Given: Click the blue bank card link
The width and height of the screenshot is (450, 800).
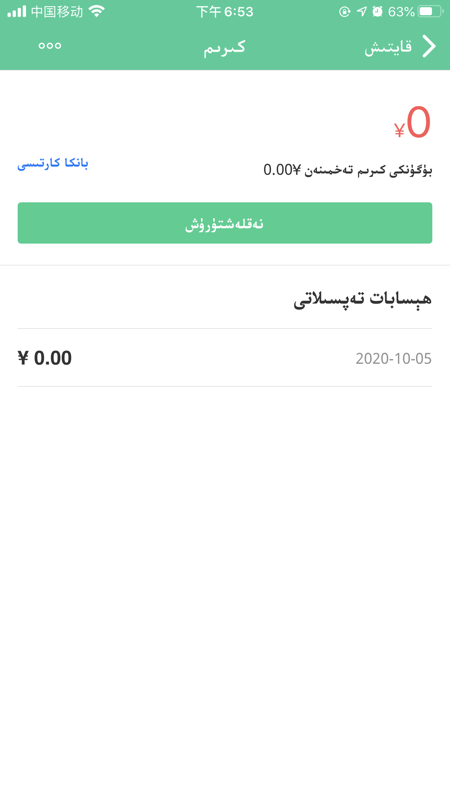Looking at the screenshot, I should 53,164.
